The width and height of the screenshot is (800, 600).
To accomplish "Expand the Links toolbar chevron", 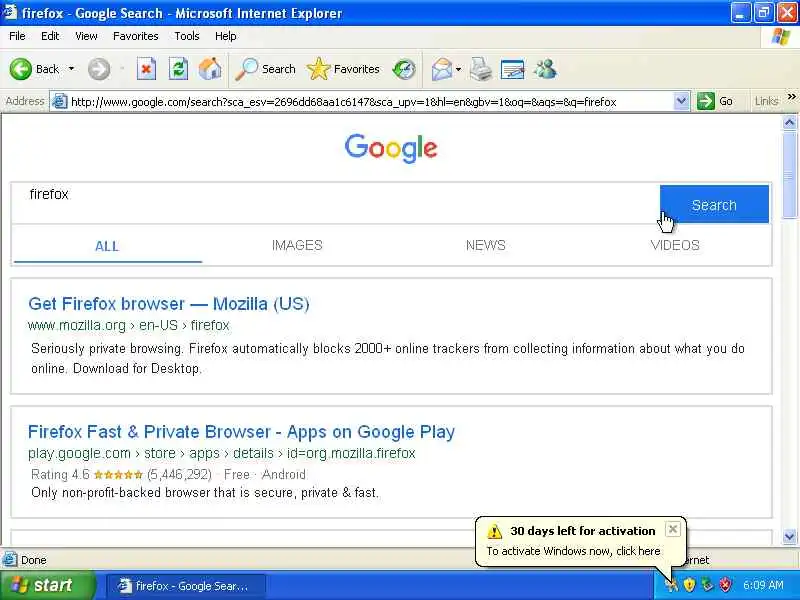I will (791, 97).
